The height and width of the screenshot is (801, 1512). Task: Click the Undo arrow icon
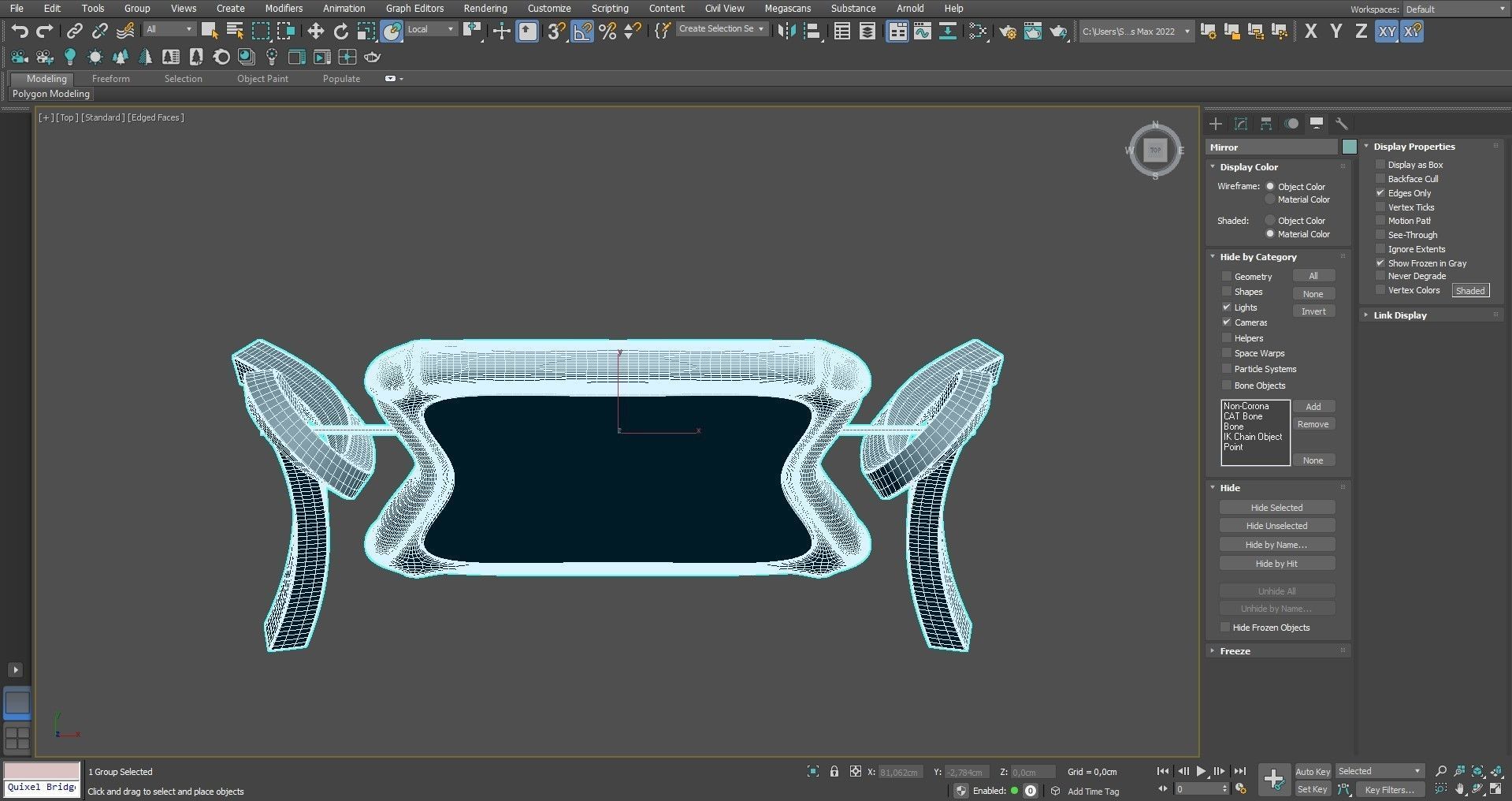point(20,32)
